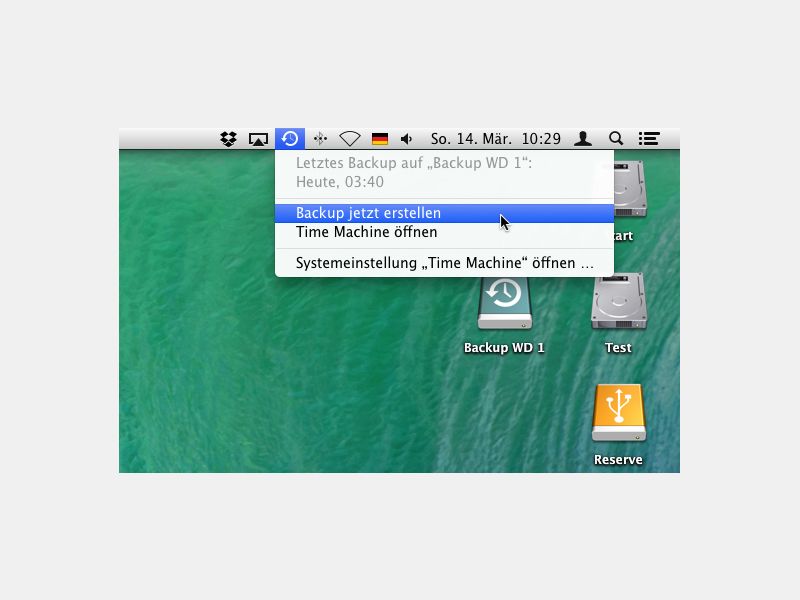
Task: Click Letztes Backup info text
Action: coord(414,172)
